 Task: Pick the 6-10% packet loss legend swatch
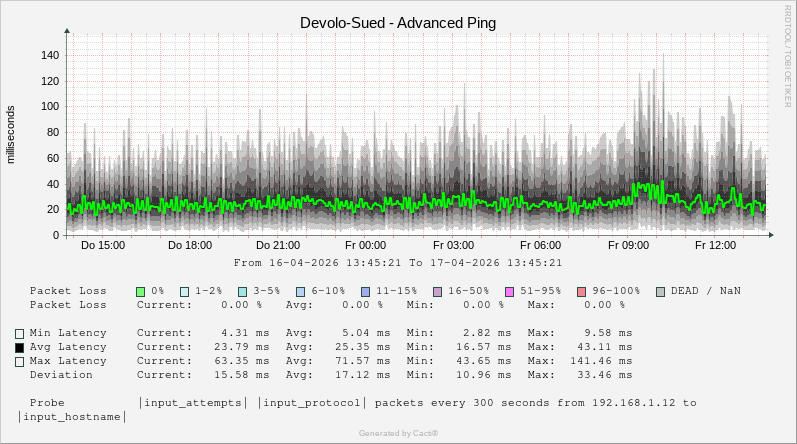(301, 291)
